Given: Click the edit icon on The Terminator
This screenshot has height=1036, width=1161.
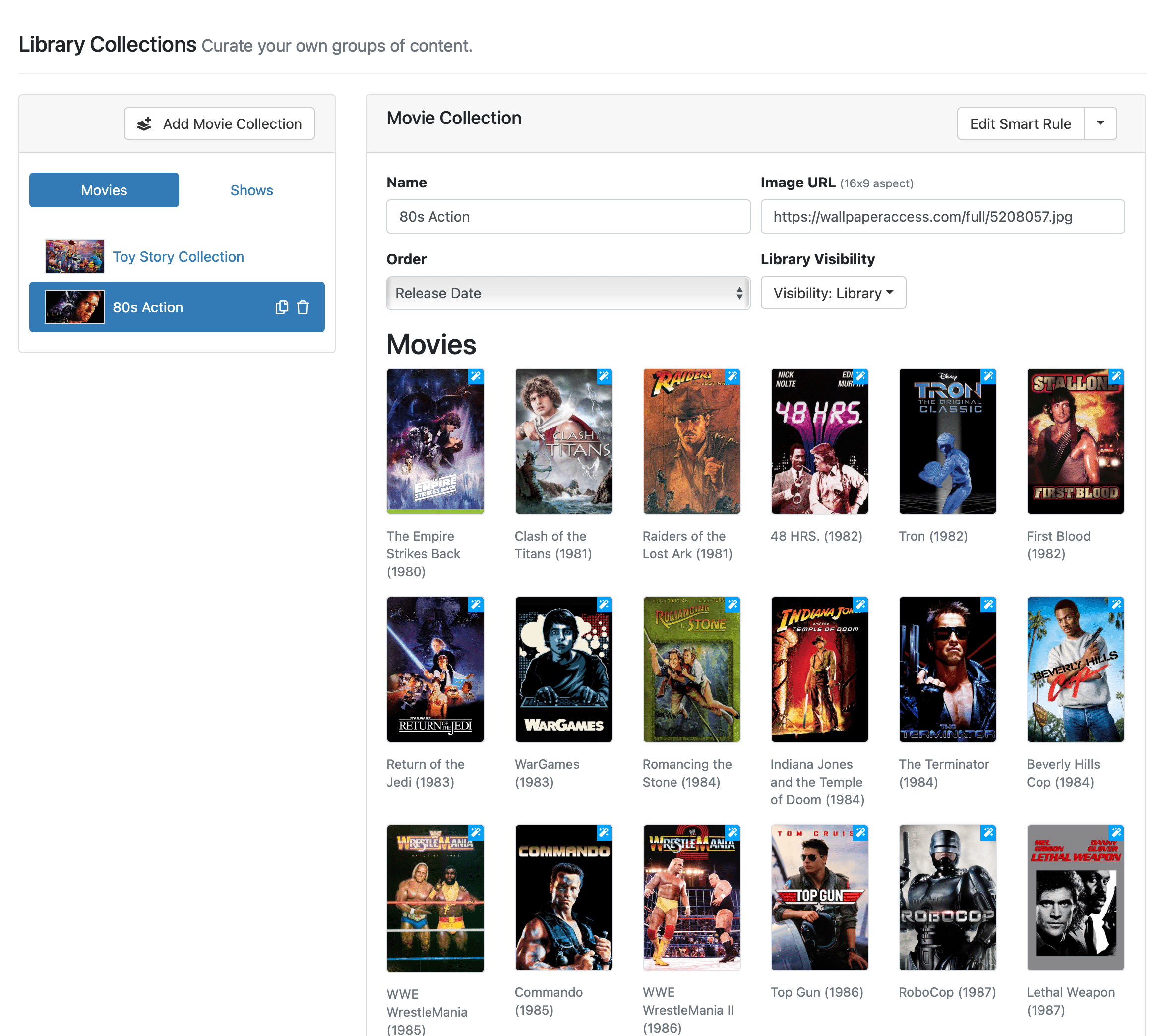Looking at the screenshot, I should pyautogui.click(x=988, y=605).
